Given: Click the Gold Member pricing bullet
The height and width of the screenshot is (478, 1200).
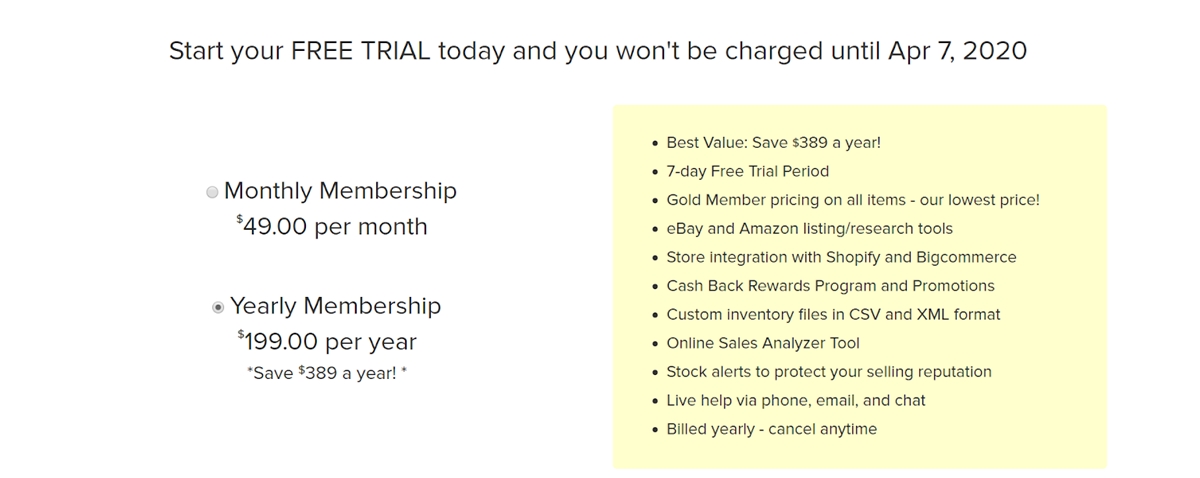Looking at the screenshot, I should point(852,200).
